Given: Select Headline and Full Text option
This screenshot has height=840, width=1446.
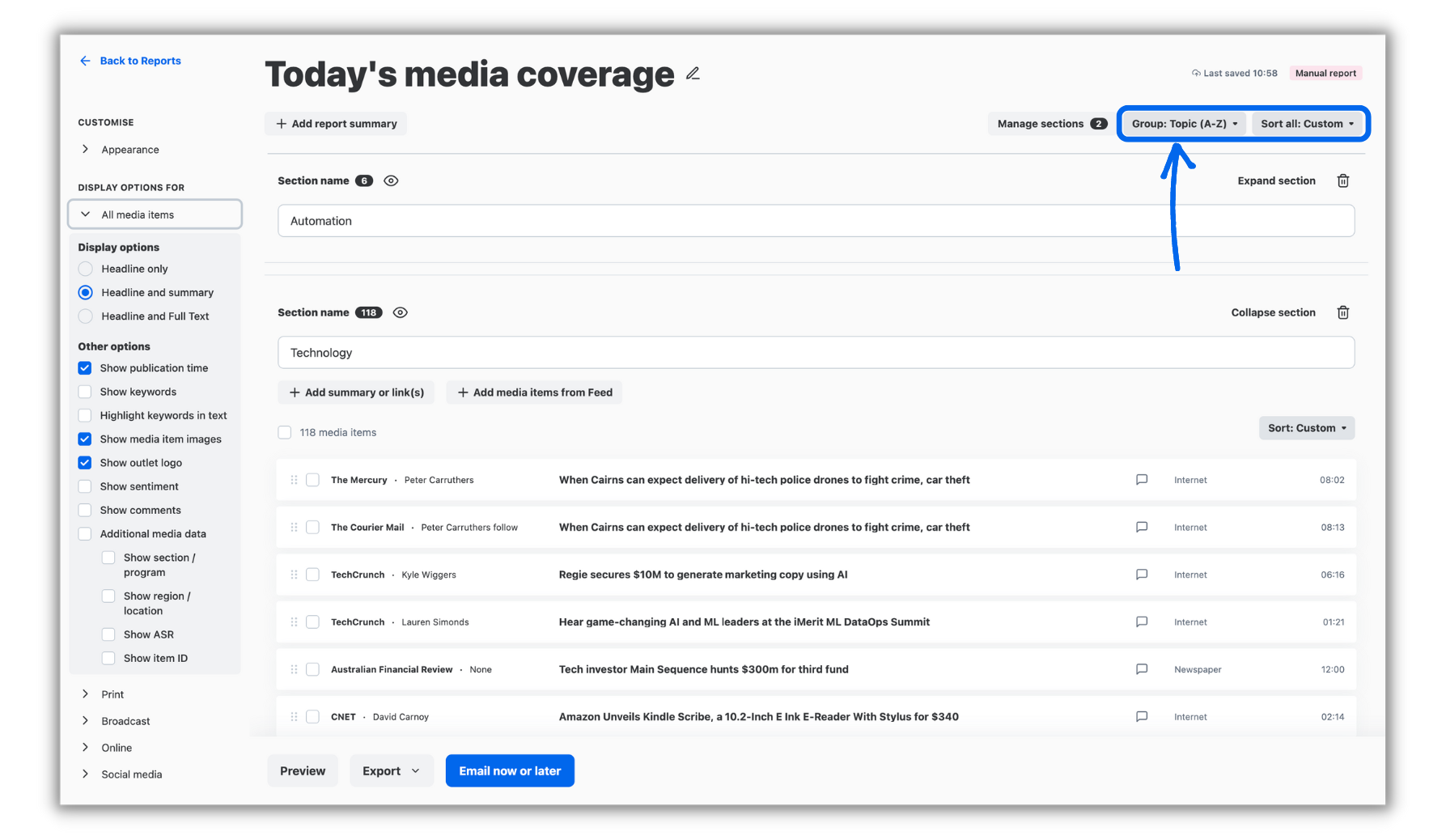Looking at the screenshot, I should tap(85, 316).
